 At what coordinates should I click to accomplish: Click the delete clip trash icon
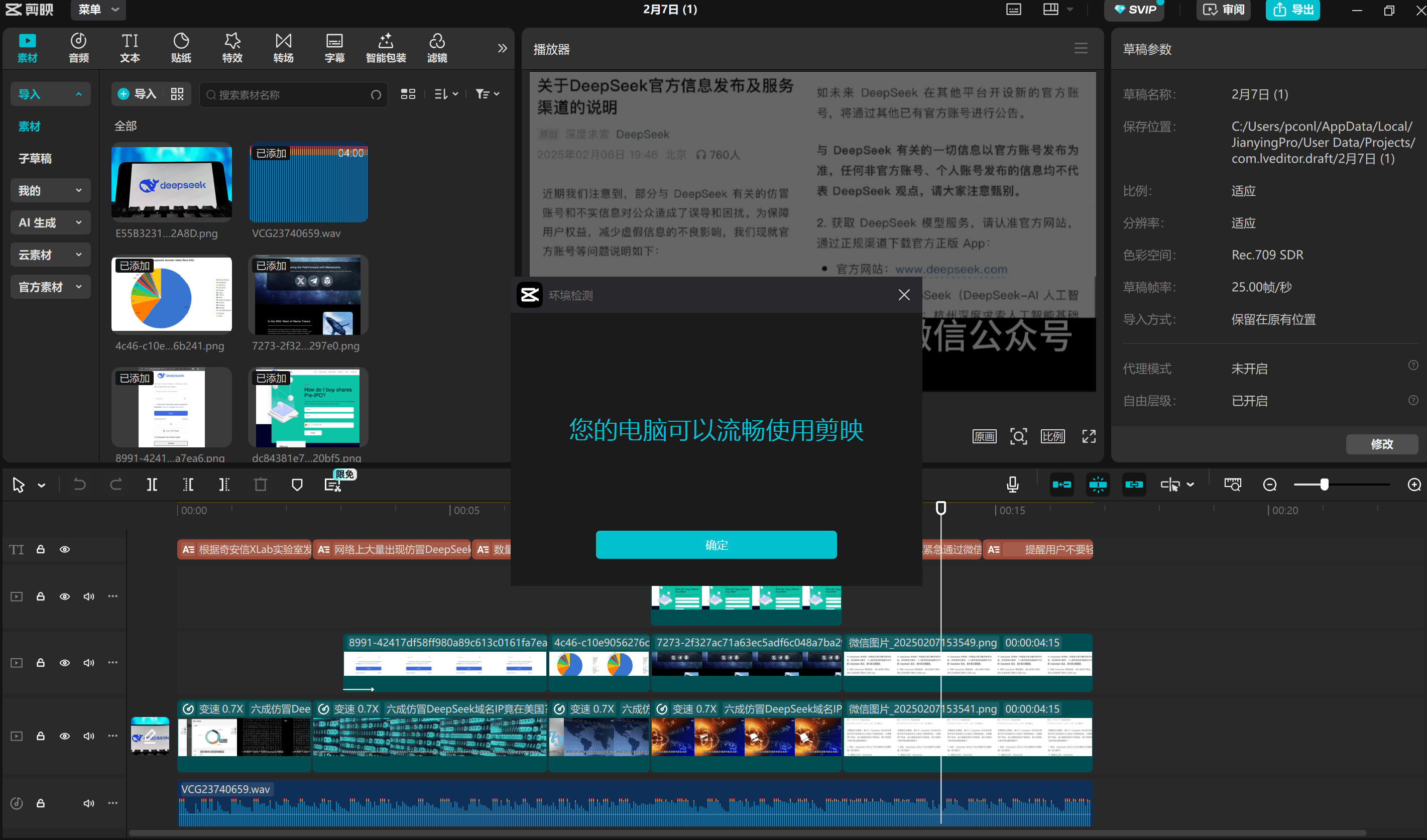(x=261, y=485)
